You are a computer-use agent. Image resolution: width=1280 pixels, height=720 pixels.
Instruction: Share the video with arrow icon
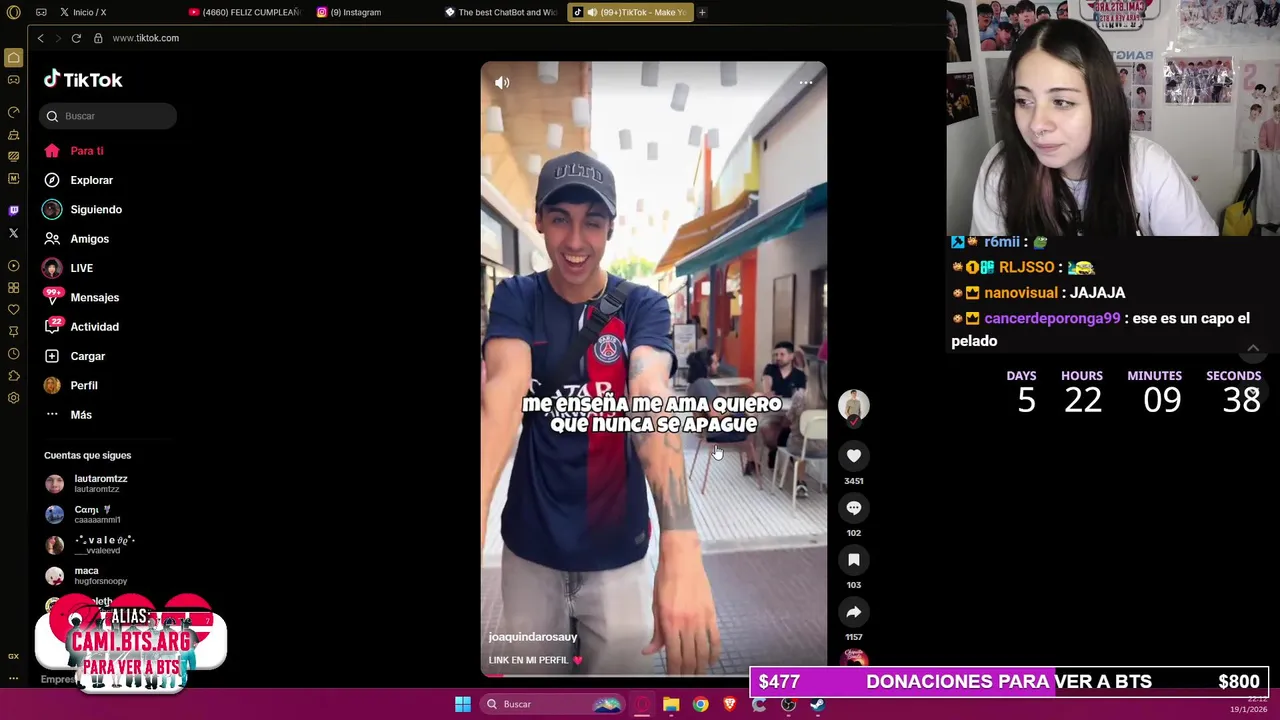click(854, 612)
